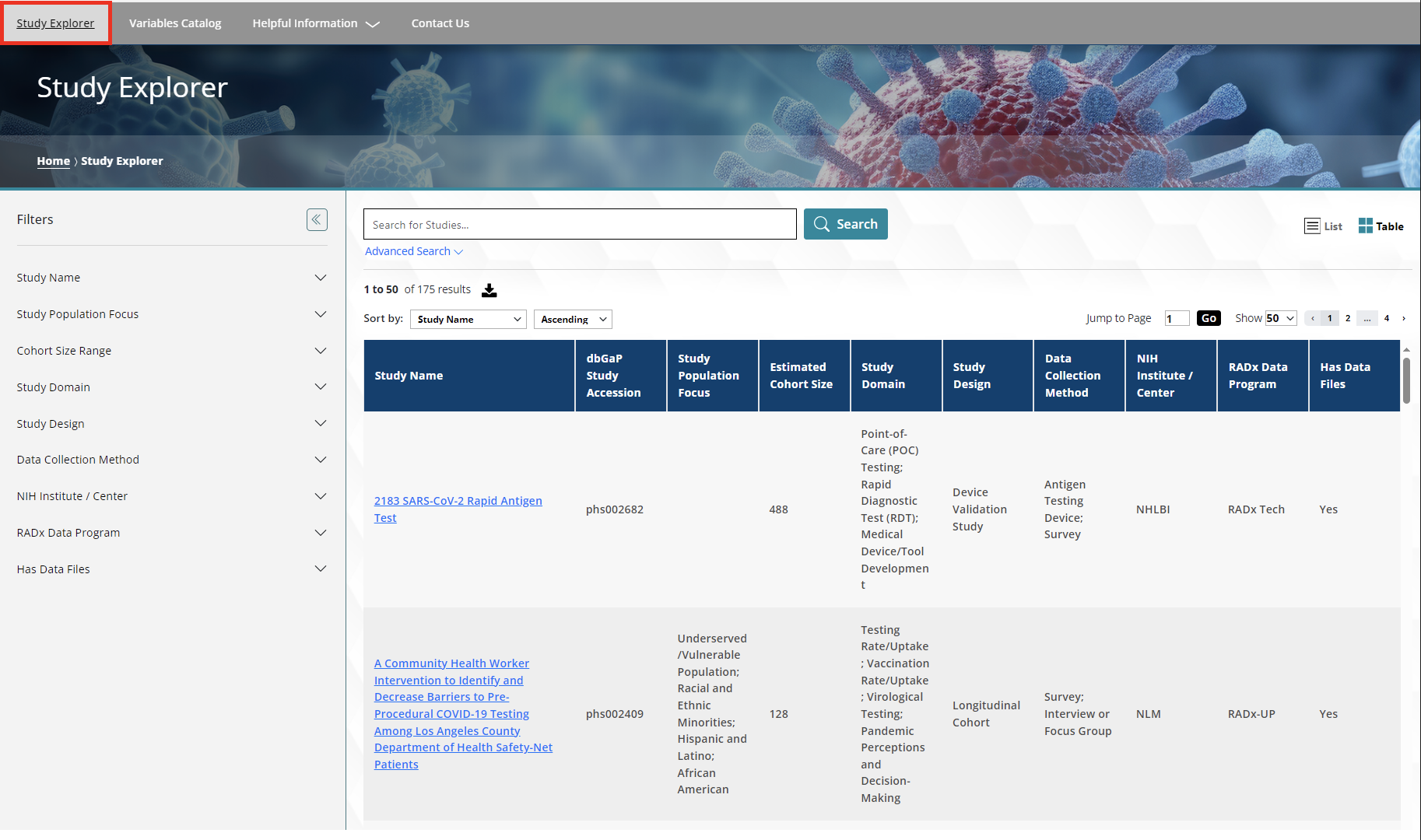
Task: Click the Study Domain column header
Action: [x=896, y=376]
